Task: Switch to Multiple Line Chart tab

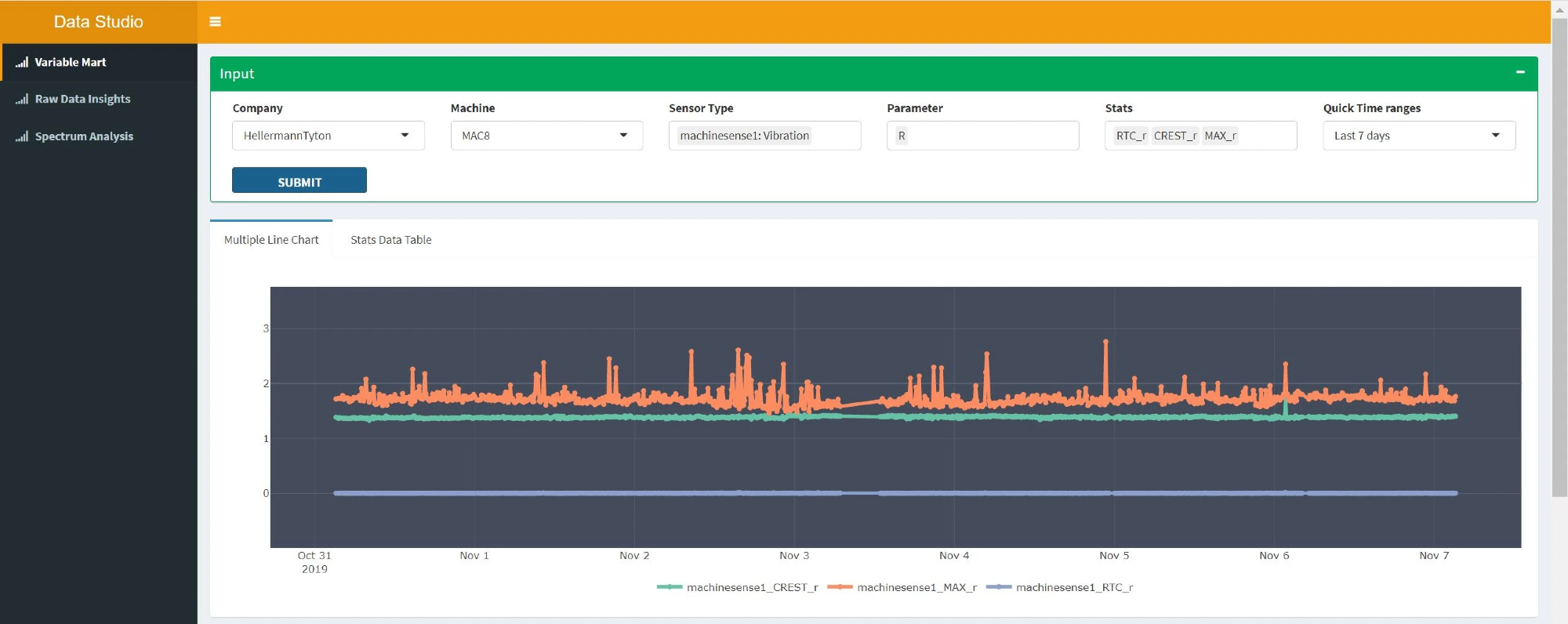Action: click(271, 240)
